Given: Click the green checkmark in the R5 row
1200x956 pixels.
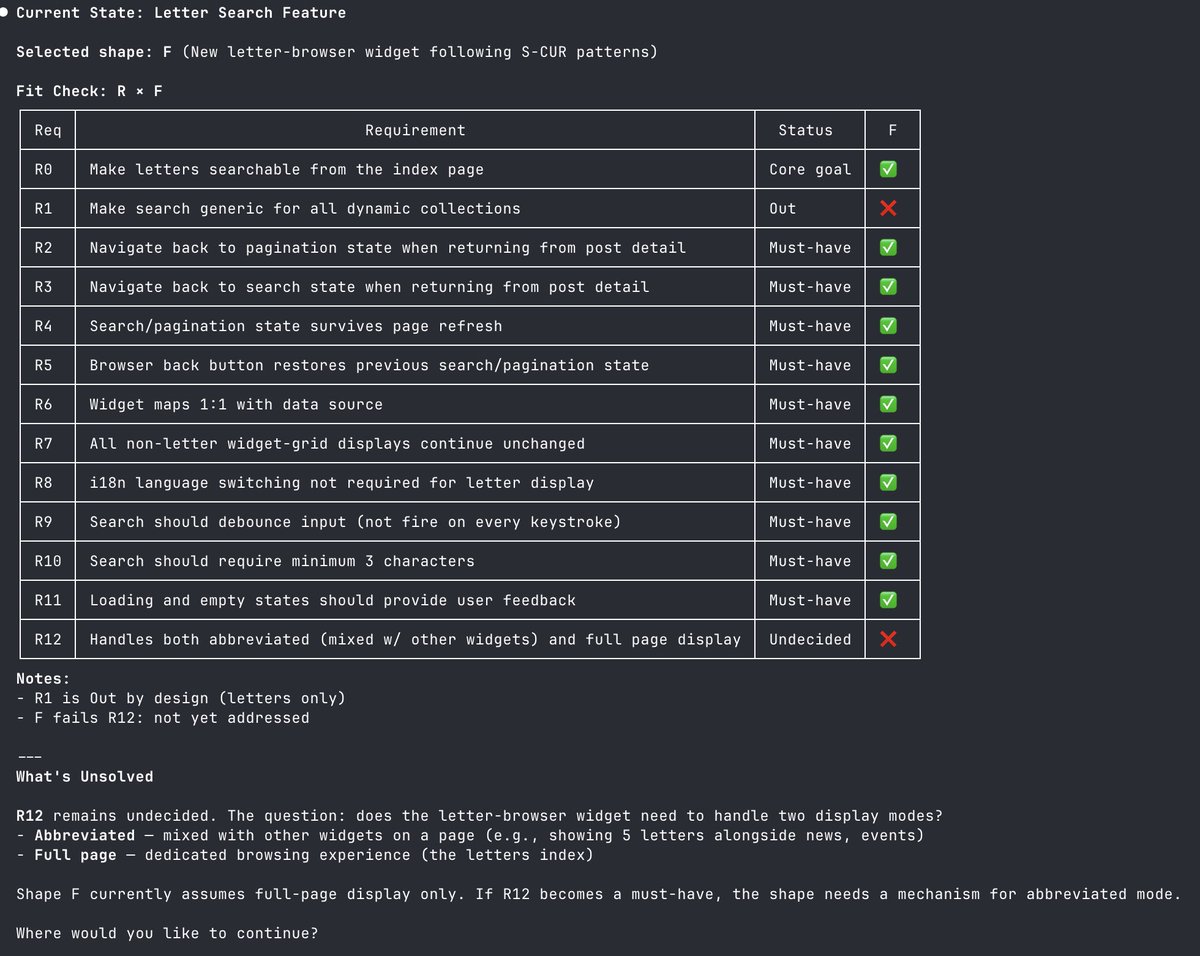Looking at the screenshot, I should point(887,365).
